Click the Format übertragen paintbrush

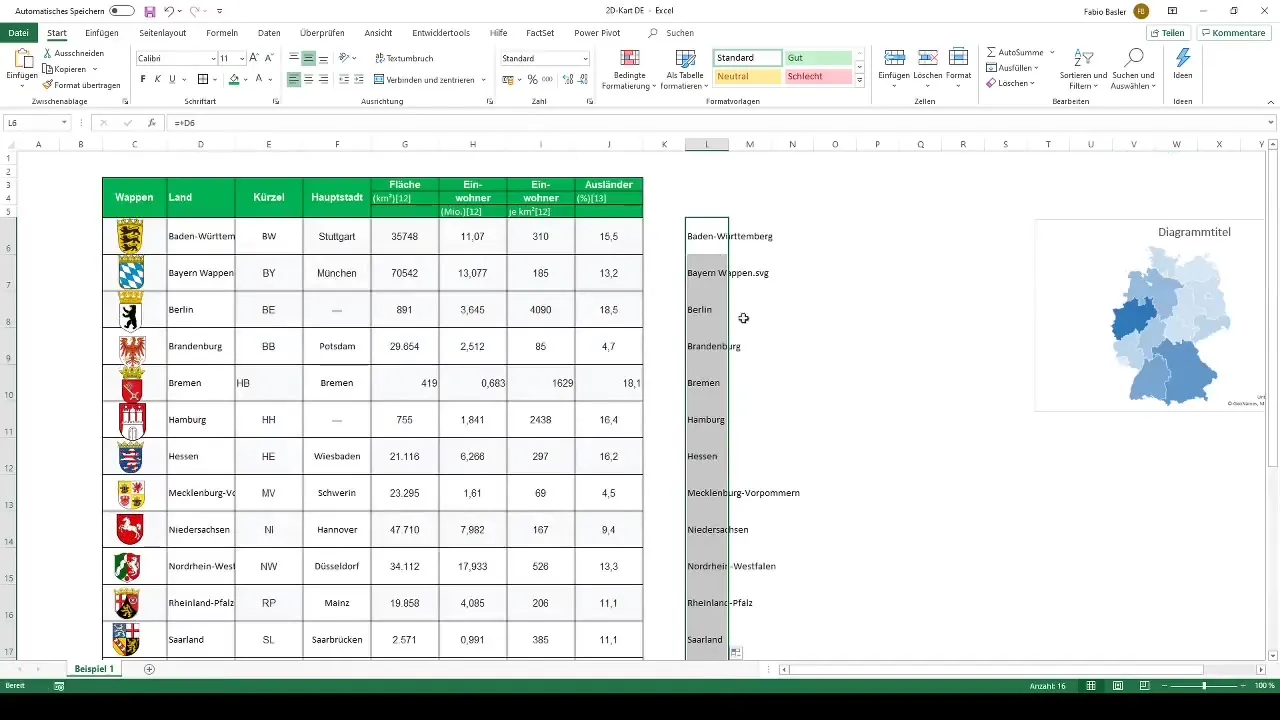(x=81, y=85)
